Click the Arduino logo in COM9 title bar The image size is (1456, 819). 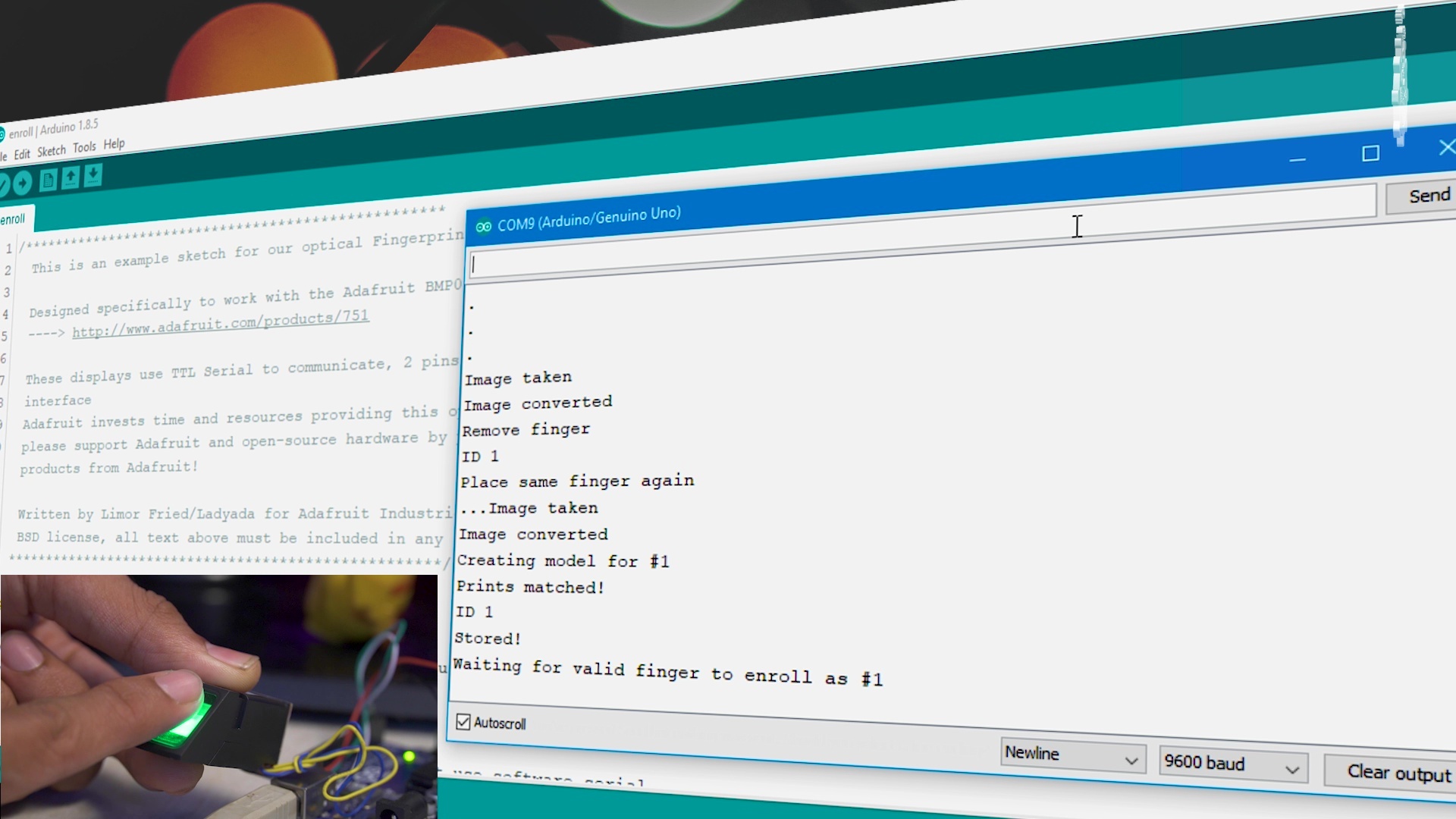click(x=483, y=227)
